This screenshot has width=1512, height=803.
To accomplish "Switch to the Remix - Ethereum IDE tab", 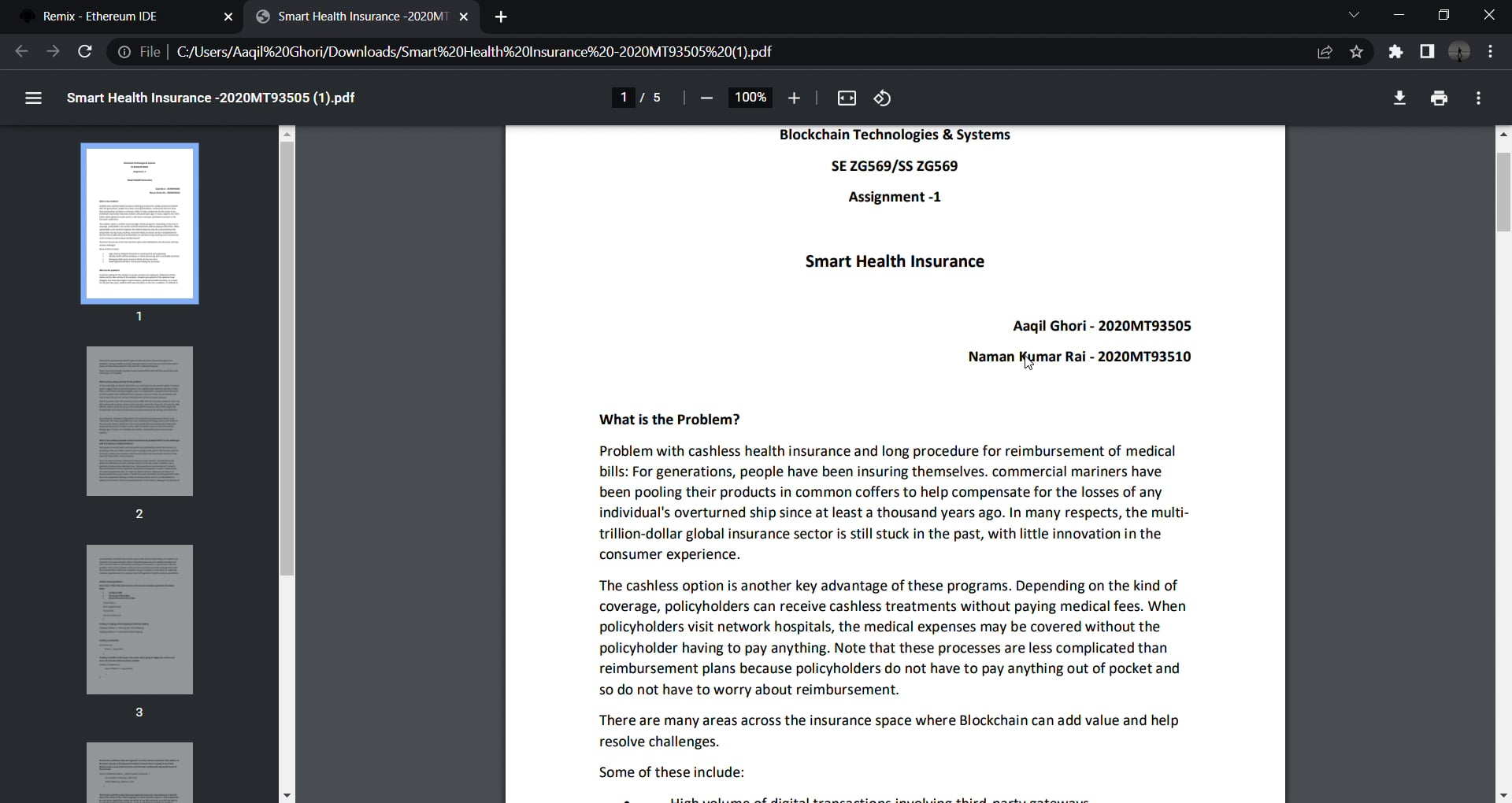I will click(110, 17).
